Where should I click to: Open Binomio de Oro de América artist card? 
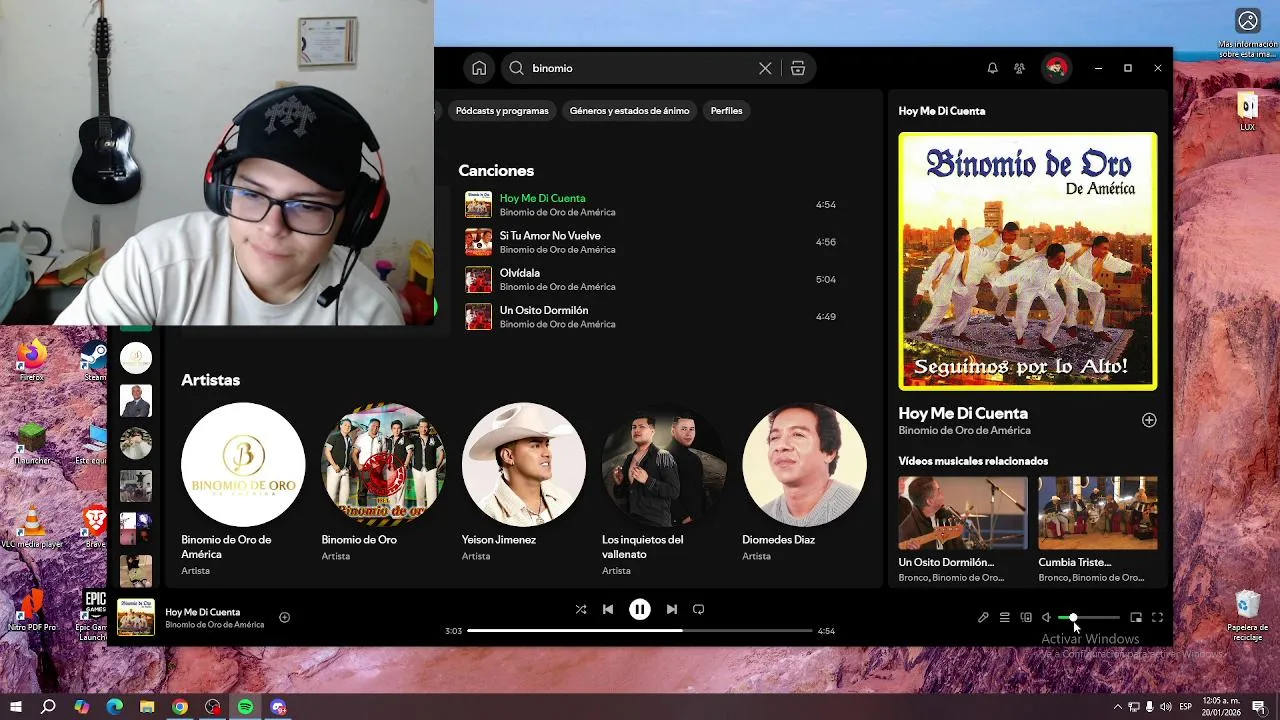coord(243,489)
